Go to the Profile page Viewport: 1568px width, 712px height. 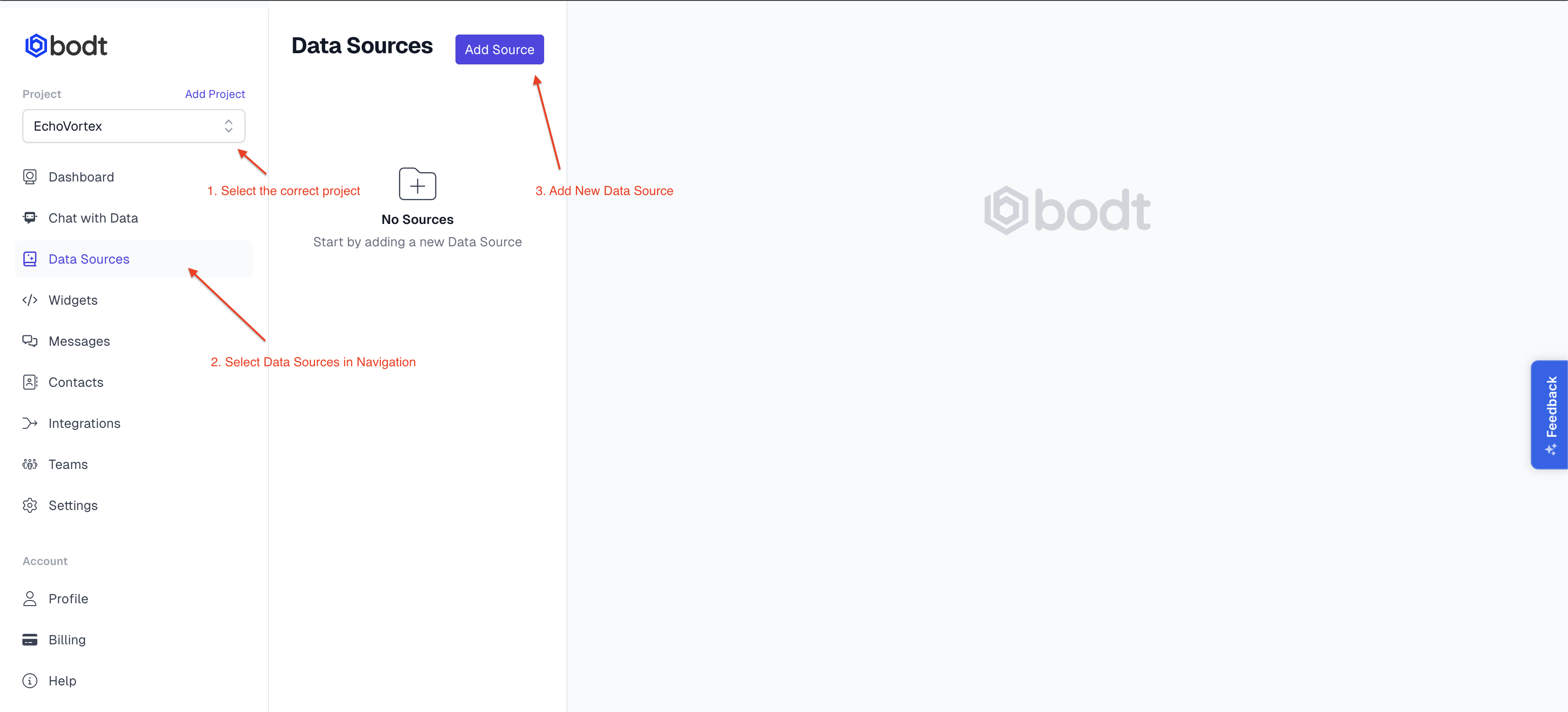[68, 599]
